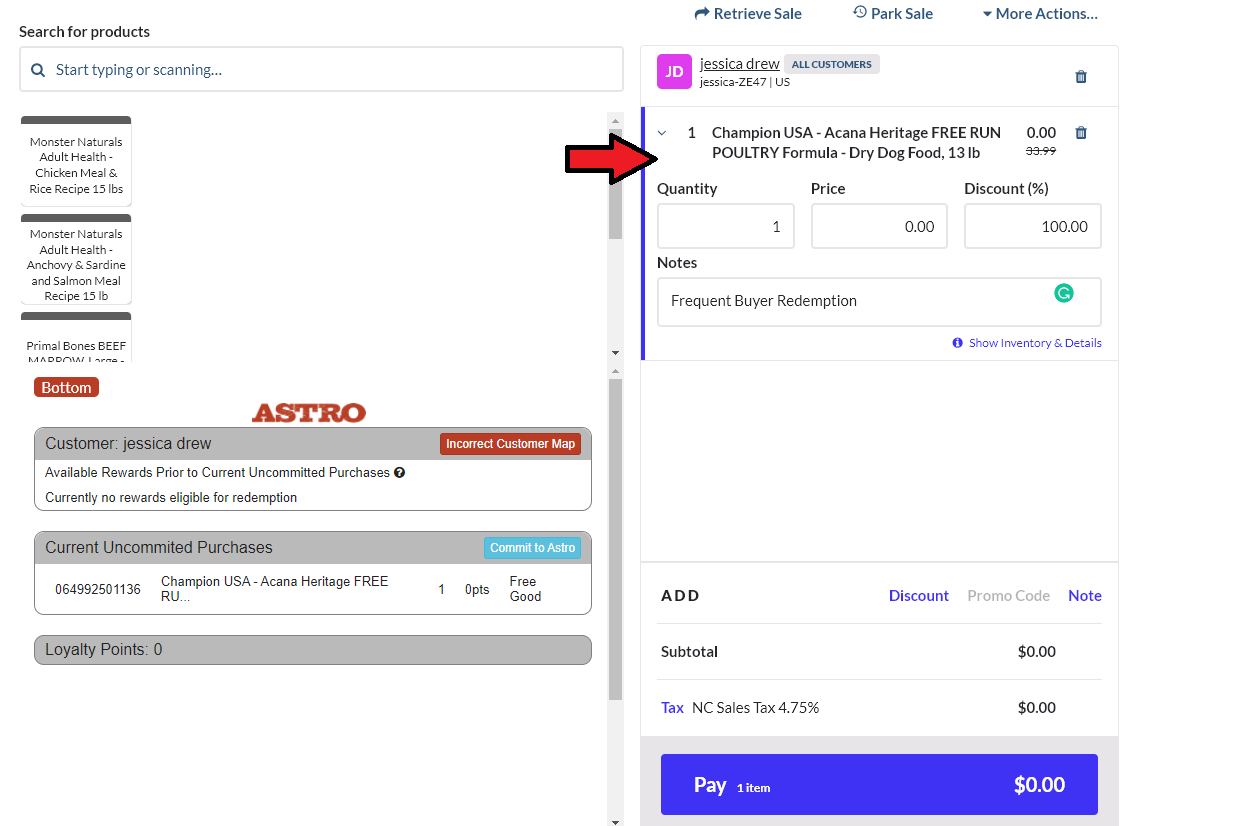Click the Discount (%) input field
Viewport: 1236px width, 826px height.
coord(1032,227)
